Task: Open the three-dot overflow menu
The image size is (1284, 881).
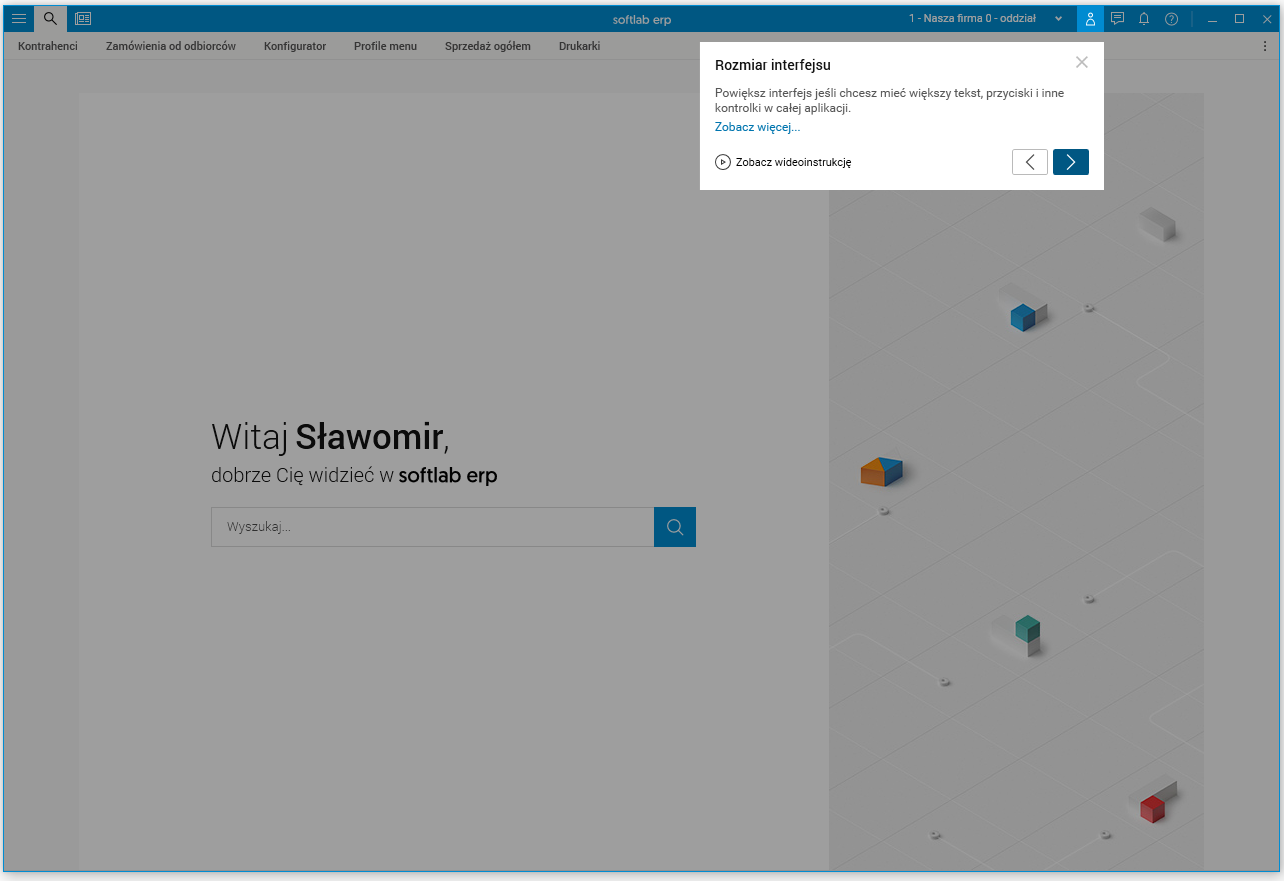Action: coord(1265,46)
